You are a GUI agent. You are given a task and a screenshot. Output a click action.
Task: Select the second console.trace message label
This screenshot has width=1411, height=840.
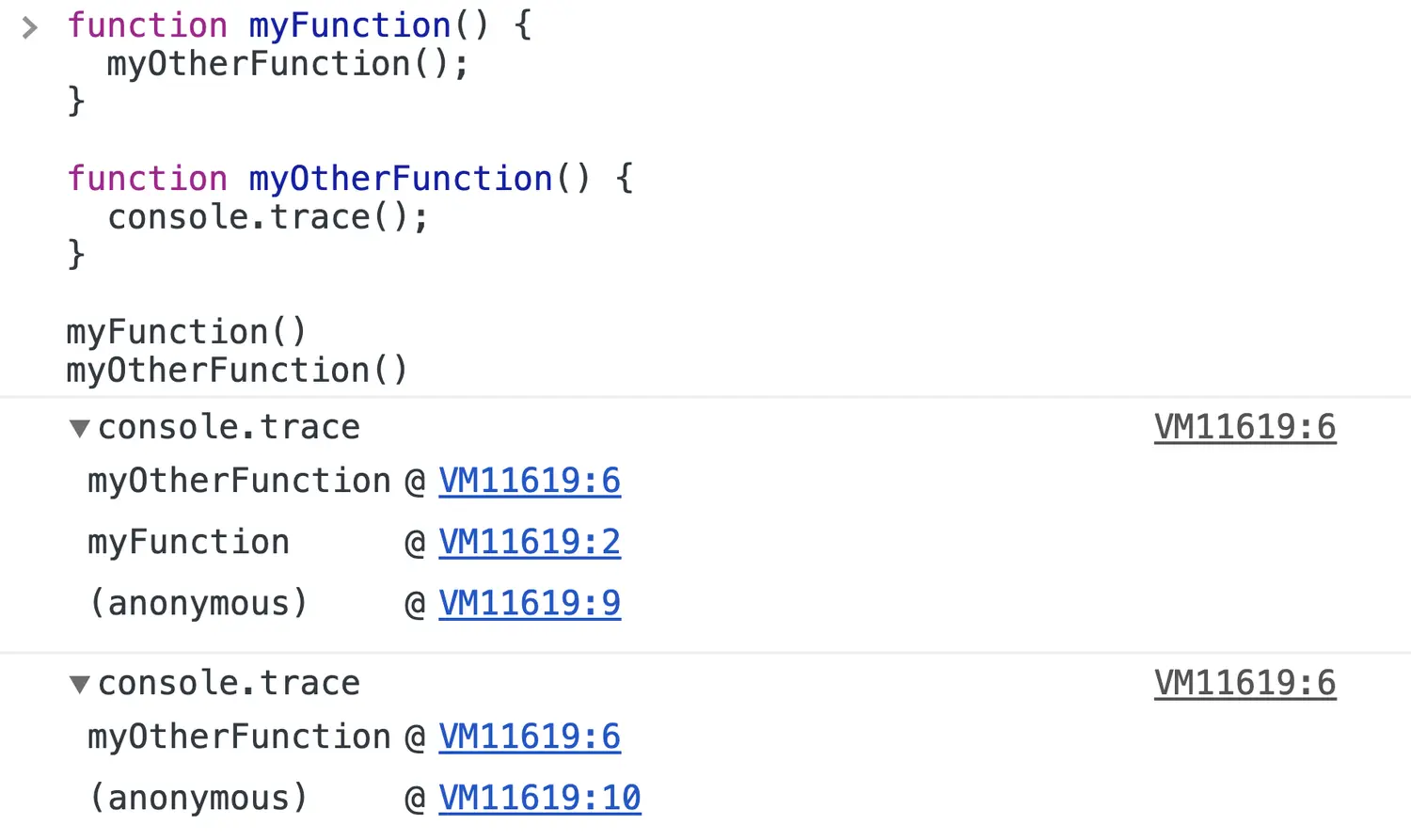tap(230, 683)
